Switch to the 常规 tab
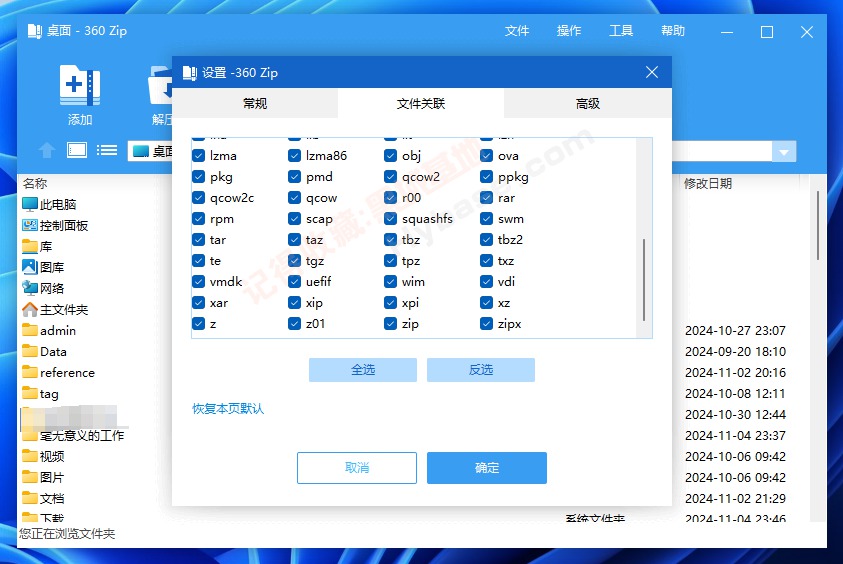The image size is (843, 564). tap(255, 103)
